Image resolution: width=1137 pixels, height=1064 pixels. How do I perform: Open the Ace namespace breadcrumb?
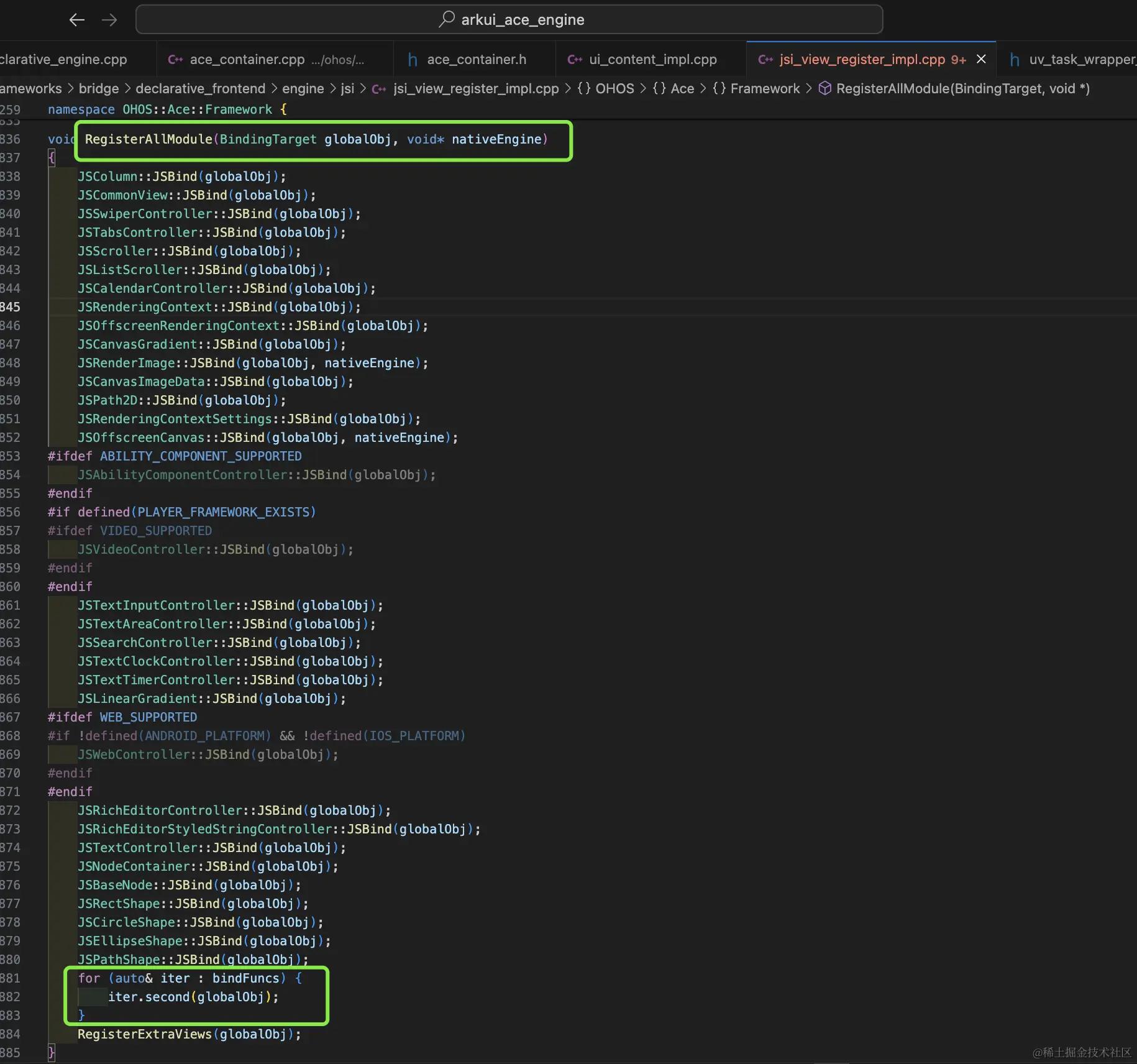pyautogui.click(x=673, y=88)
